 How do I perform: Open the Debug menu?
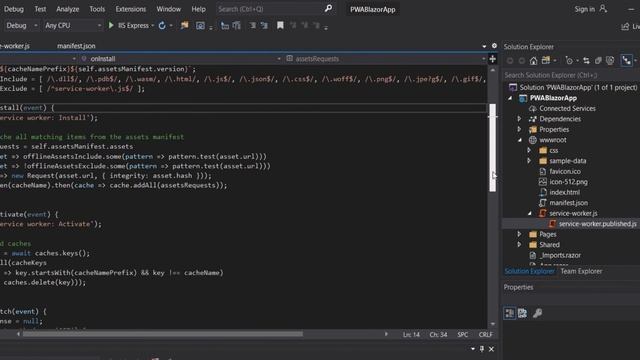click(x=13, y=9)
